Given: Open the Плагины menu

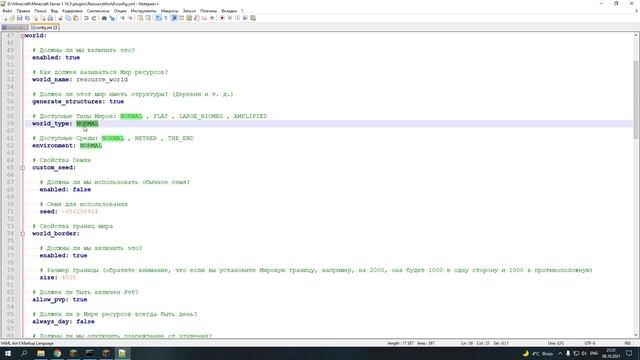Looking at the screenshot, I should [x=208, y=11].
